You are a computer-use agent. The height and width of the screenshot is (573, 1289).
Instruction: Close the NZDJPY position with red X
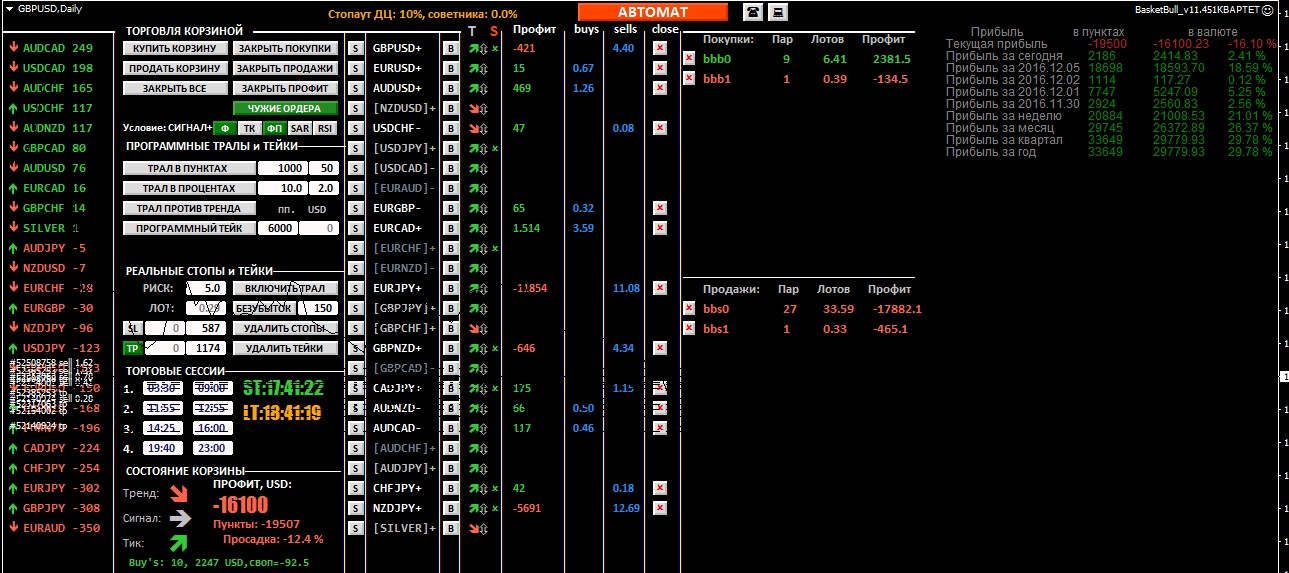pos(658,508)
